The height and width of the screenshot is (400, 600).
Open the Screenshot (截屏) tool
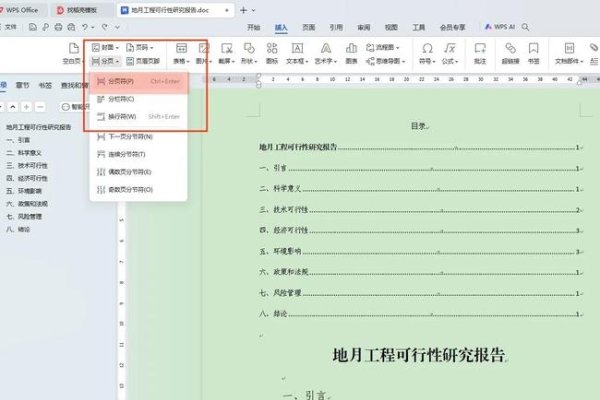click(x=227, y=53)
